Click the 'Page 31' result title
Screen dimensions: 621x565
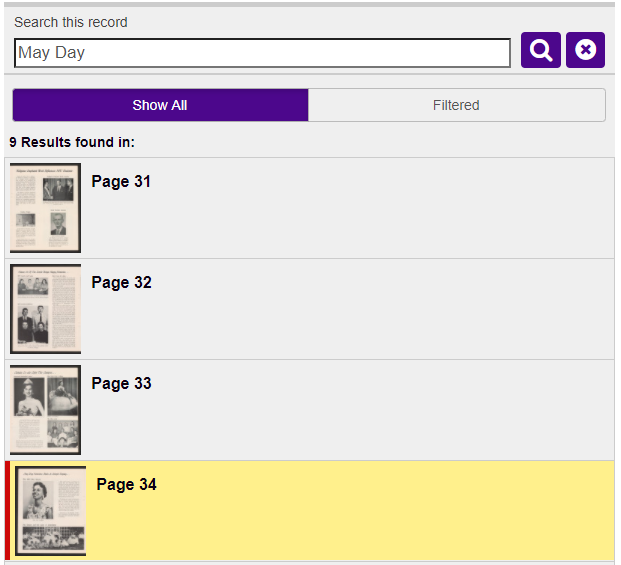tap(121, 182)
